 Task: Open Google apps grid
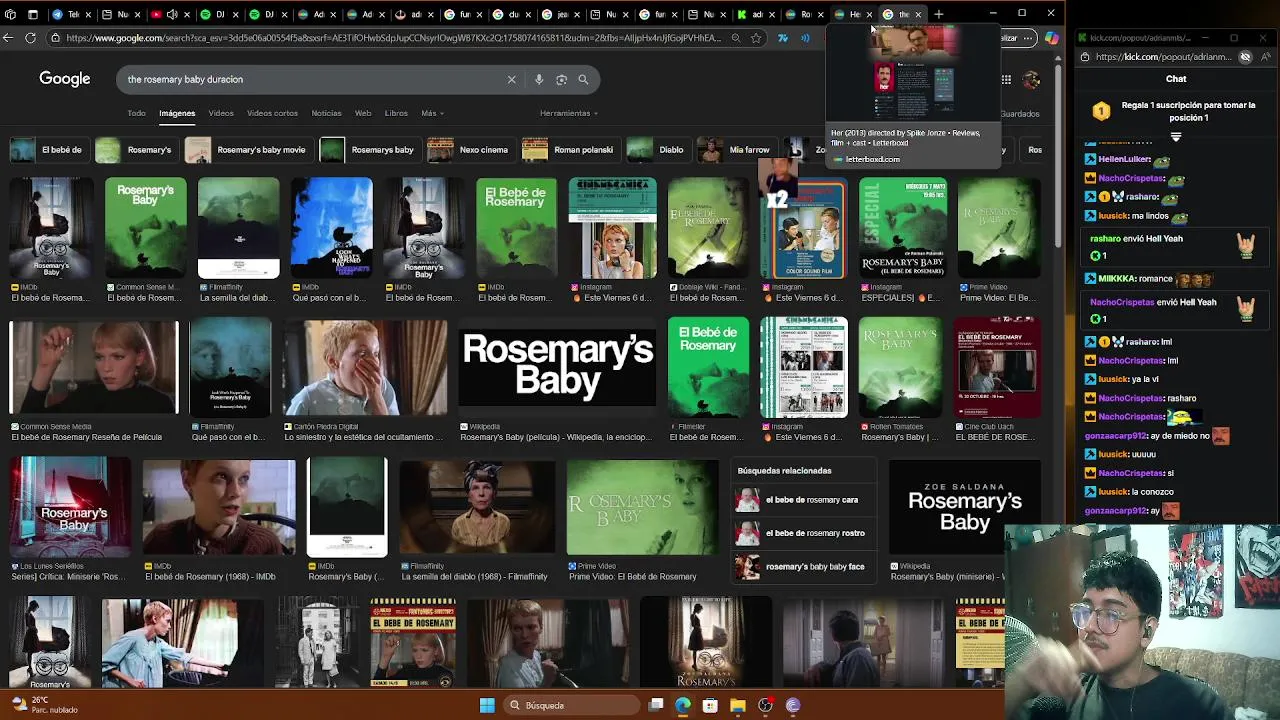click(x=1006, y=79)
